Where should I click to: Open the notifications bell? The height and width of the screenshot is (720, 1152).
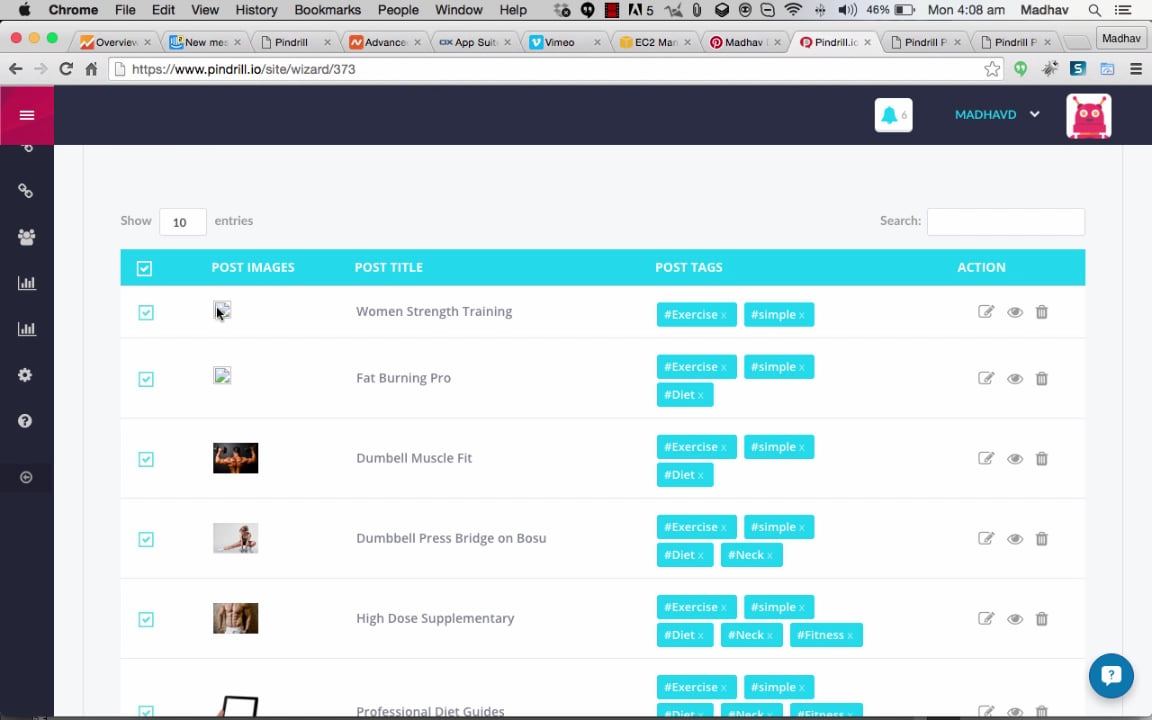tap(893, 115)
